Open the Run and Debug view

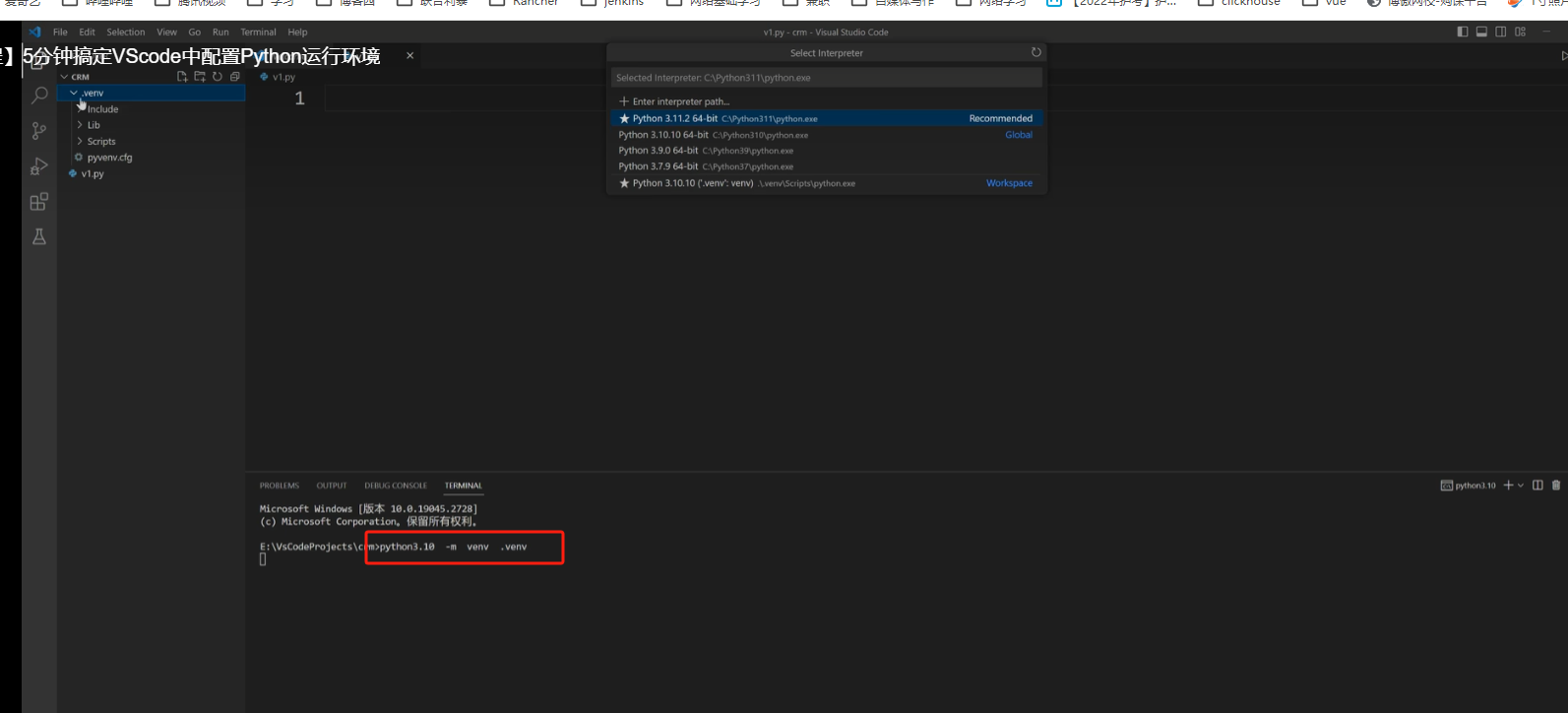click(39, 166)
